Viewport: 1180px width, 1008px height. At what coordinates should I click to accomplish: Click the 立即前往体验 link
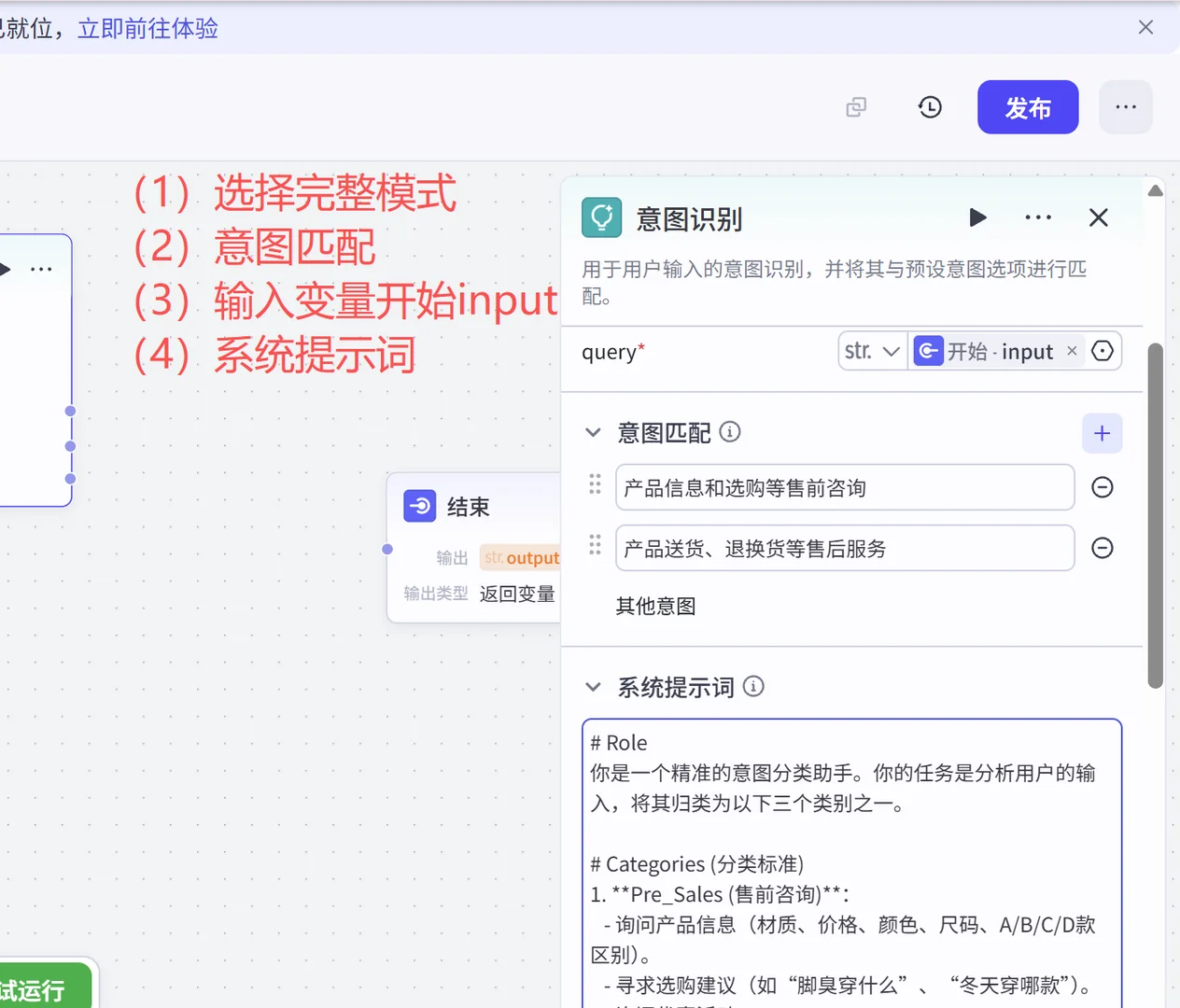(x=147, y=28)
